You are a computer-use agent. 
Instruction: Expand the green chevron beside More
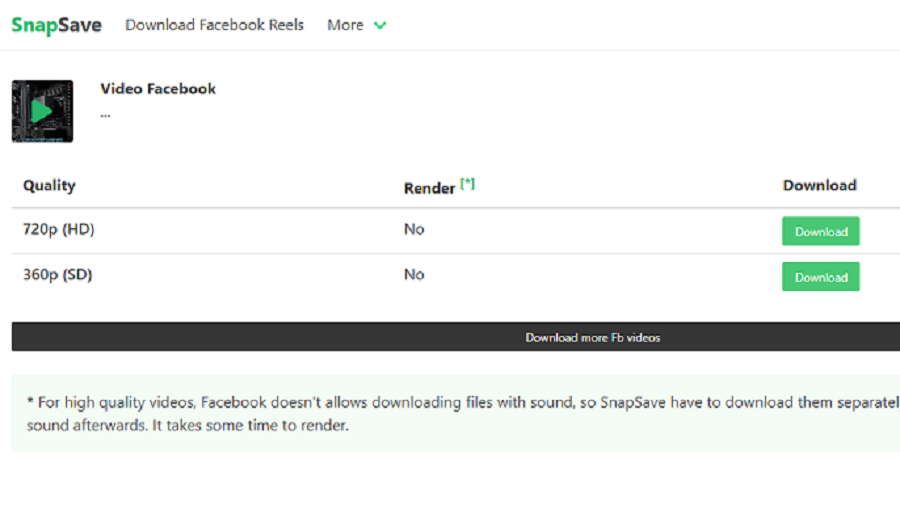(380, 26)
